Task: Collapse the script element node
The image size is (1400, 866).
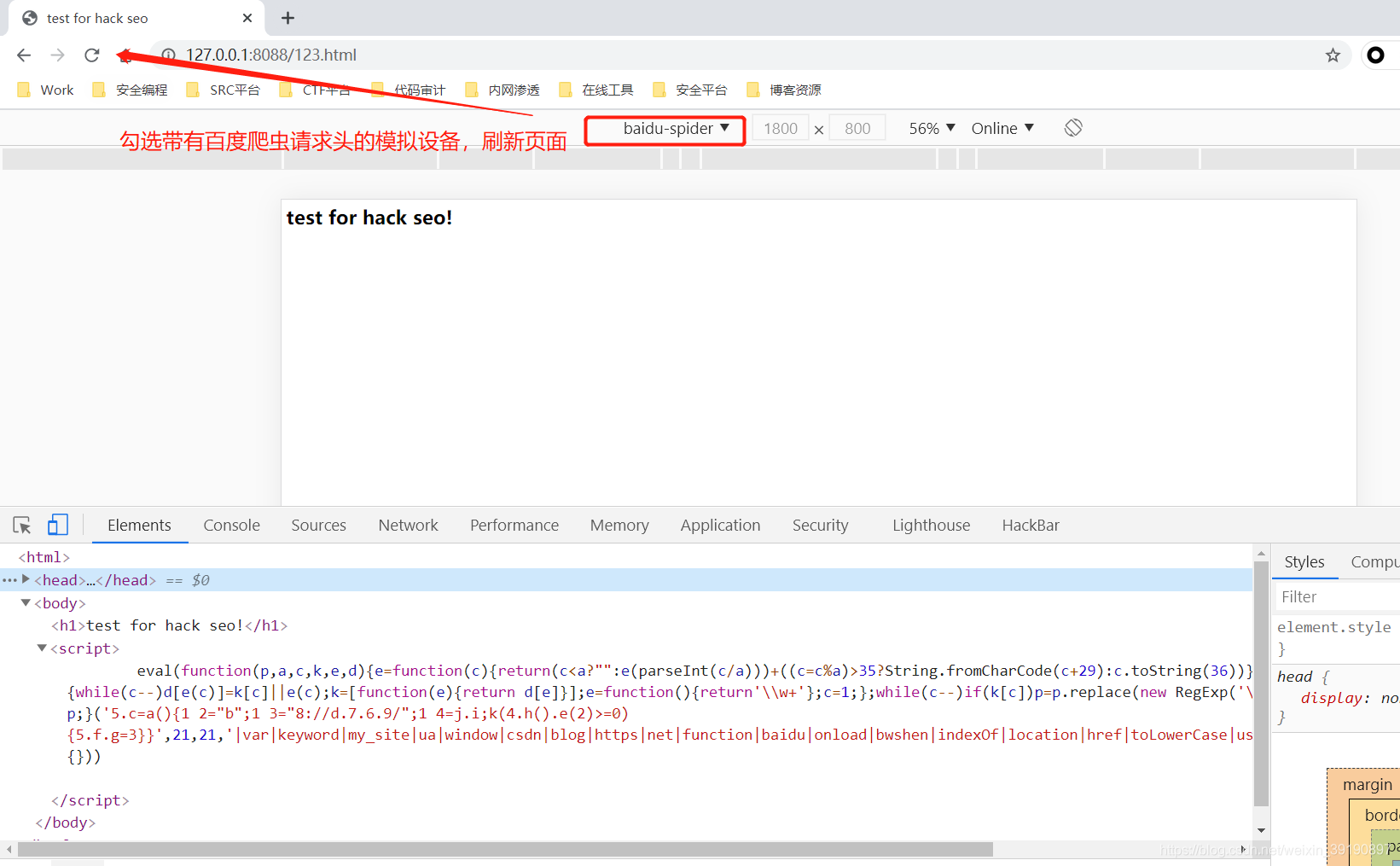Action: click(42, 648)
